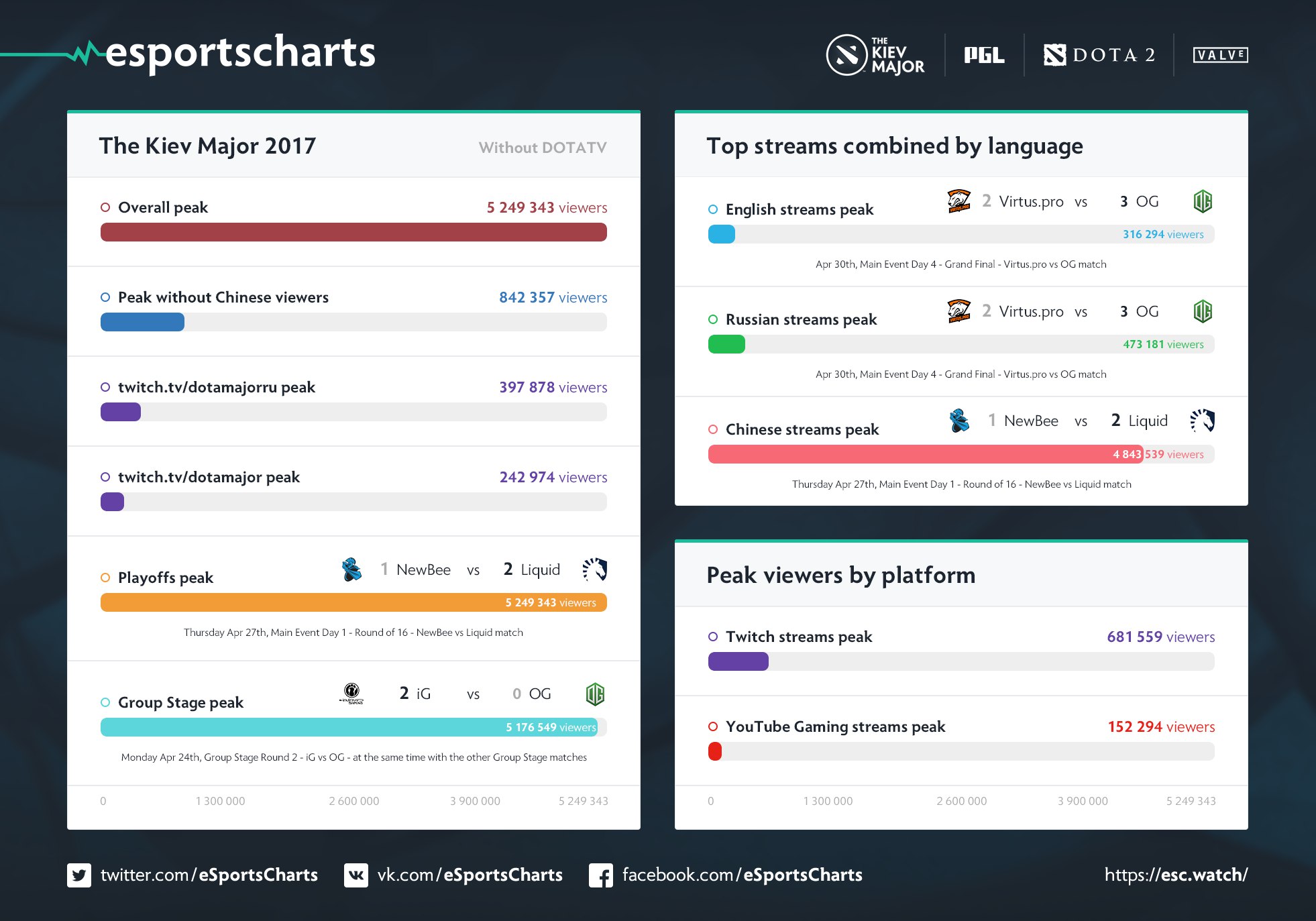The width and height of the screenshot is (1316, 921).
Task: Click the Kiev Major logo
Action: coord(875,55)
